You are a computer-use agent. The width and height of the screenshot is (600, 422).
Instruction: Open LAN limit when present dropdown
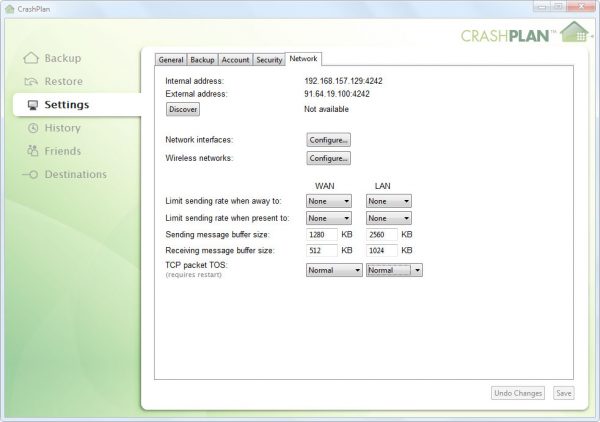[x=388, y=218]
